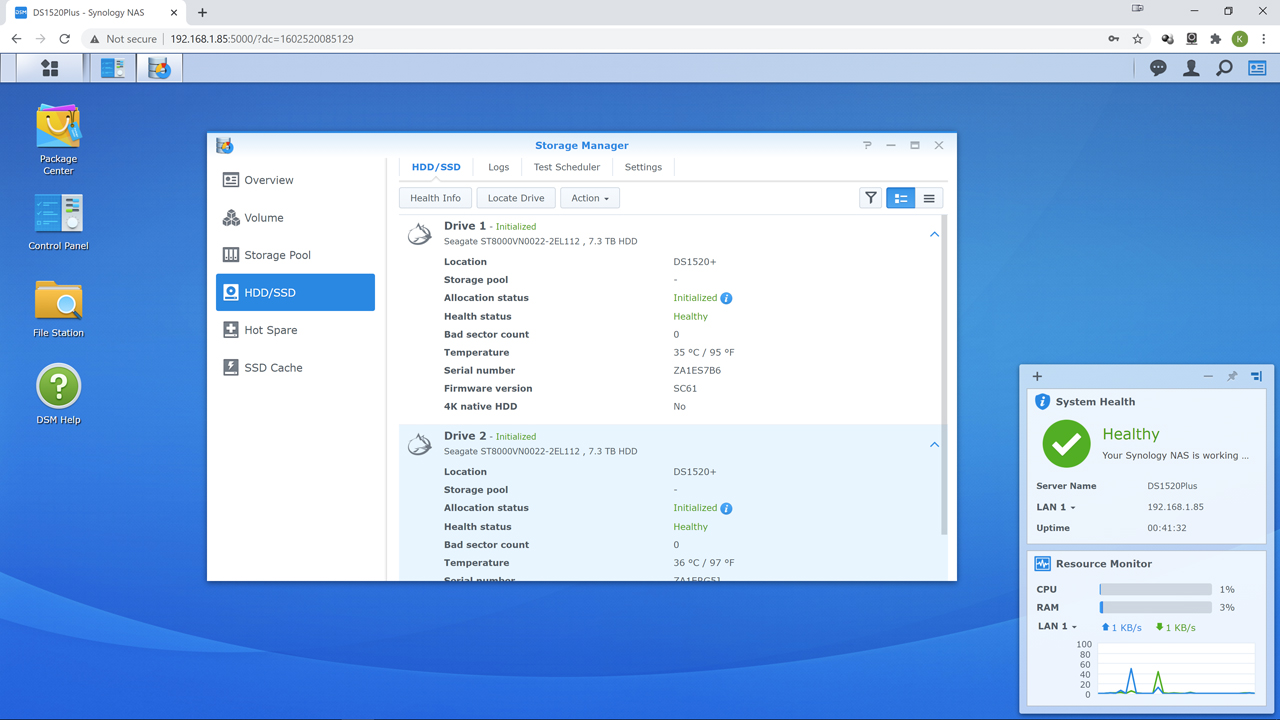This screenshot has height=720, width=1280.
Task: Switch to compact list view icon
Action: coord(929,198)
